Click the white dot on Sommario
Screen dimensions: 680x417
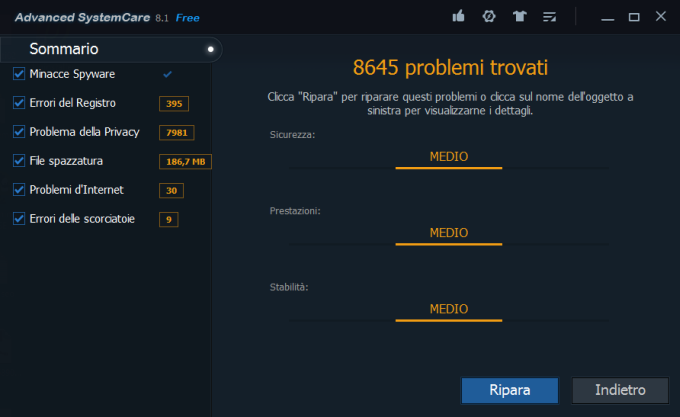pos(211,49)
